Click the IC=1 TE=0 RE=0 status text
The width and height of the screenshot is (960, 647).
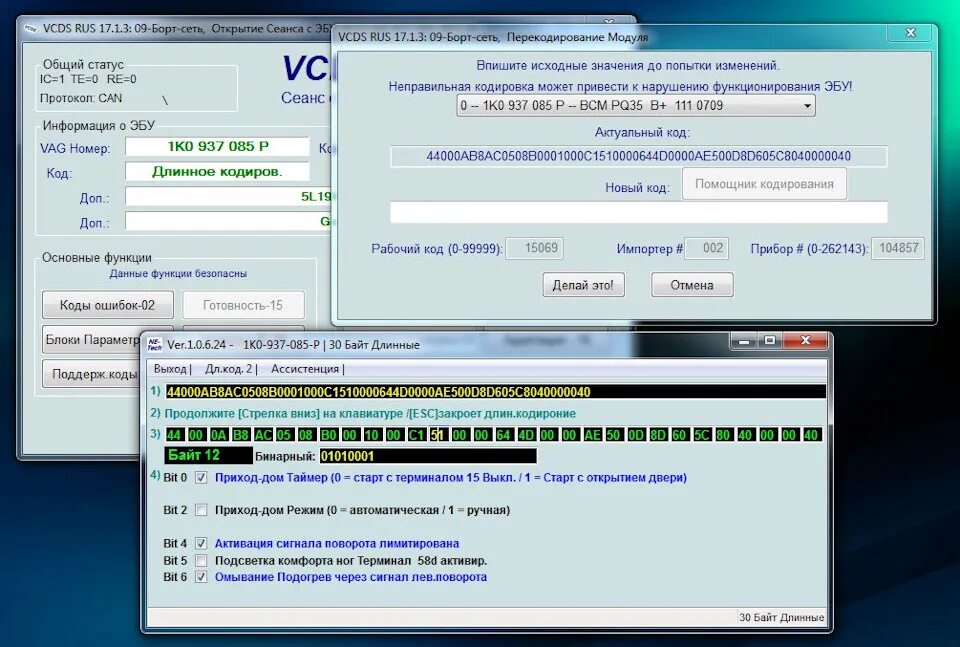(88, 79)
